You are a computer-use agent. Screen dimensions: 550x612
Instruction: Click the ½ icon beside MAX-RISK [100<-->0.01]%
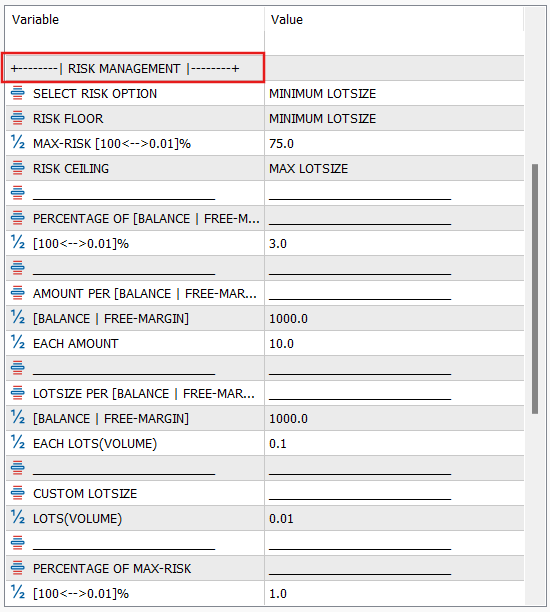click(18, 143)
